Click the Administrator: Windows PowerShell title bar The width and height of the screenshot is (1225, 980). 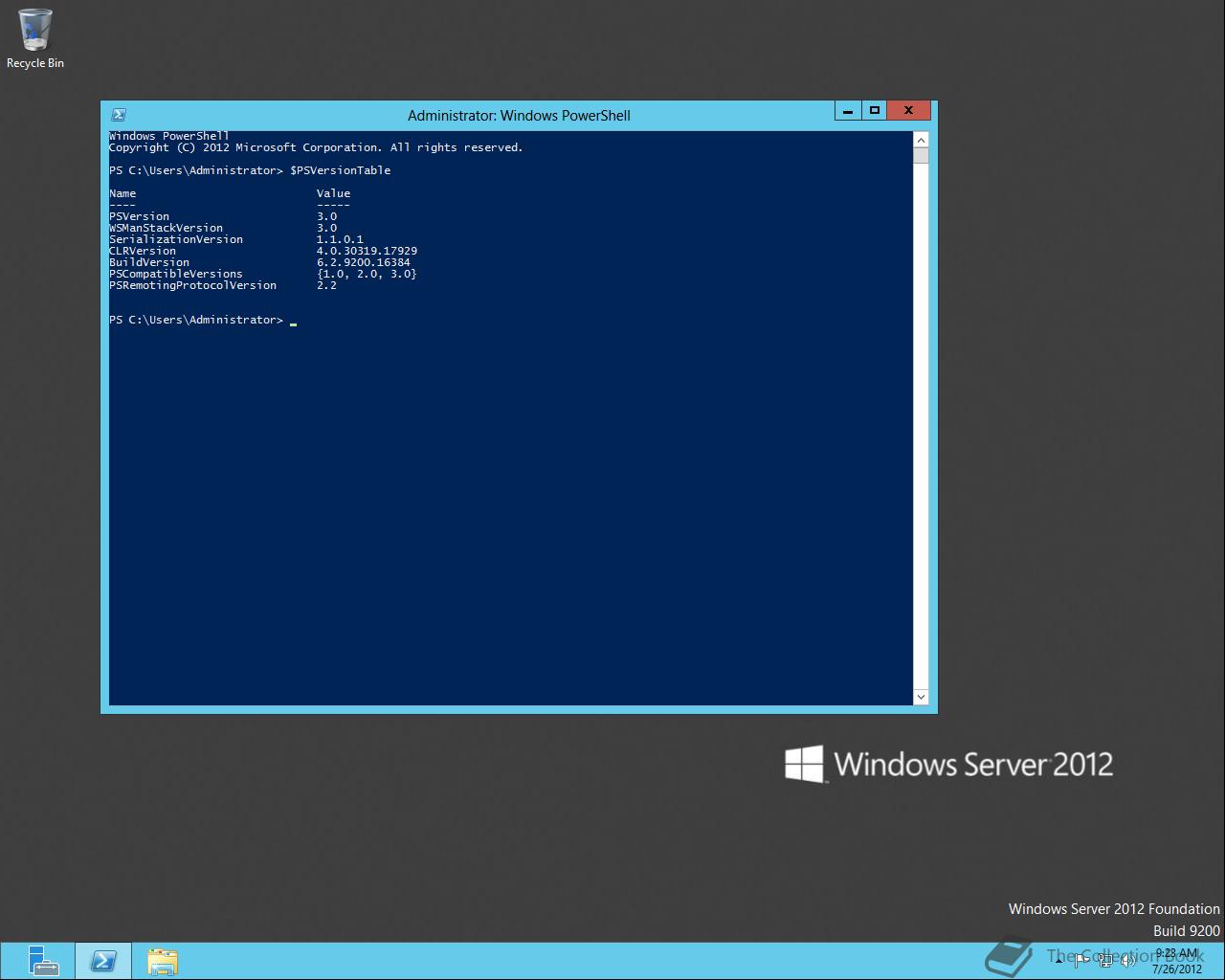[519, 115]
